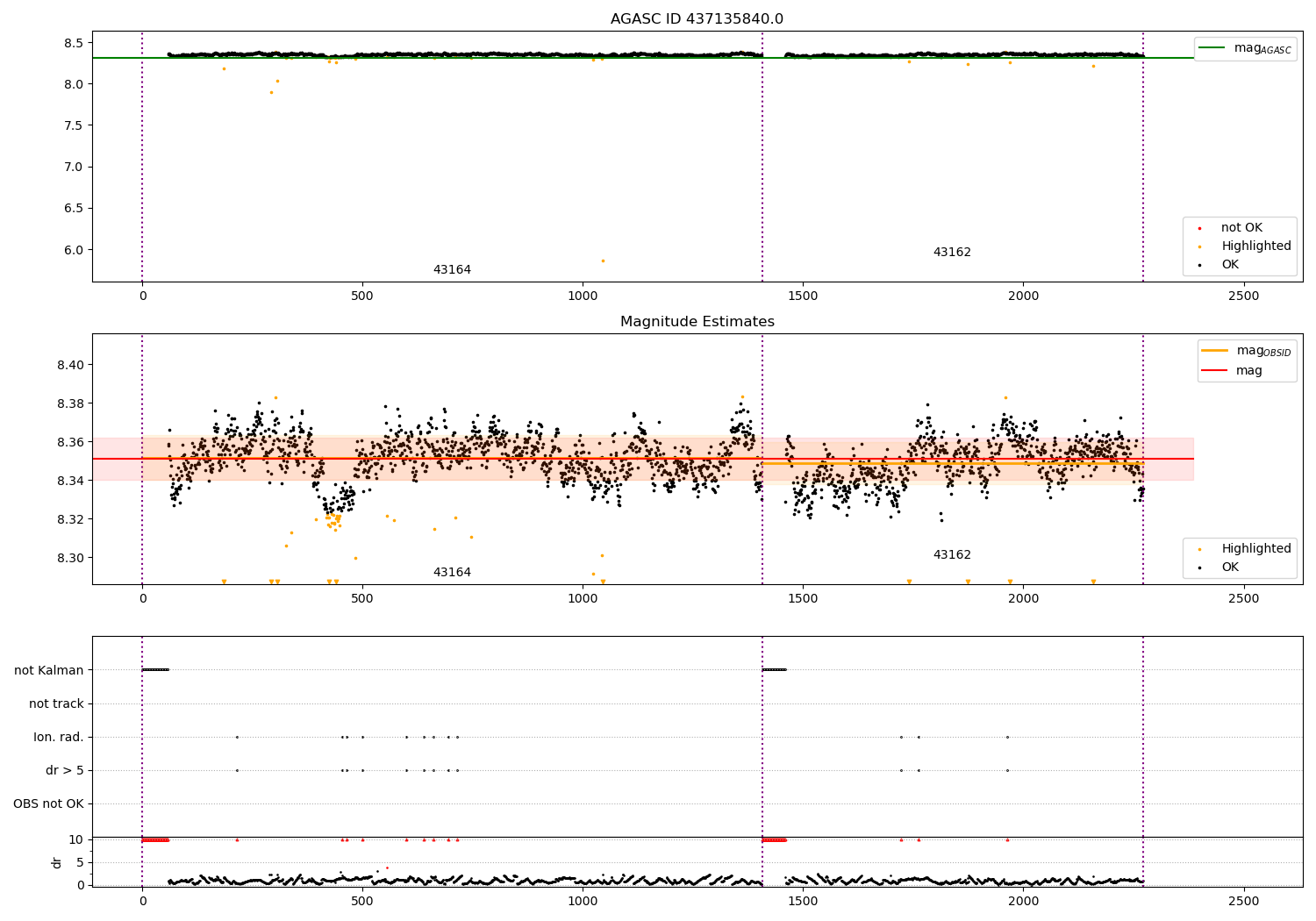Select the 'OBS not OK' row label
Image resolution: width=1316 pixels, height=921 pixels.
(x=48, y=803)
